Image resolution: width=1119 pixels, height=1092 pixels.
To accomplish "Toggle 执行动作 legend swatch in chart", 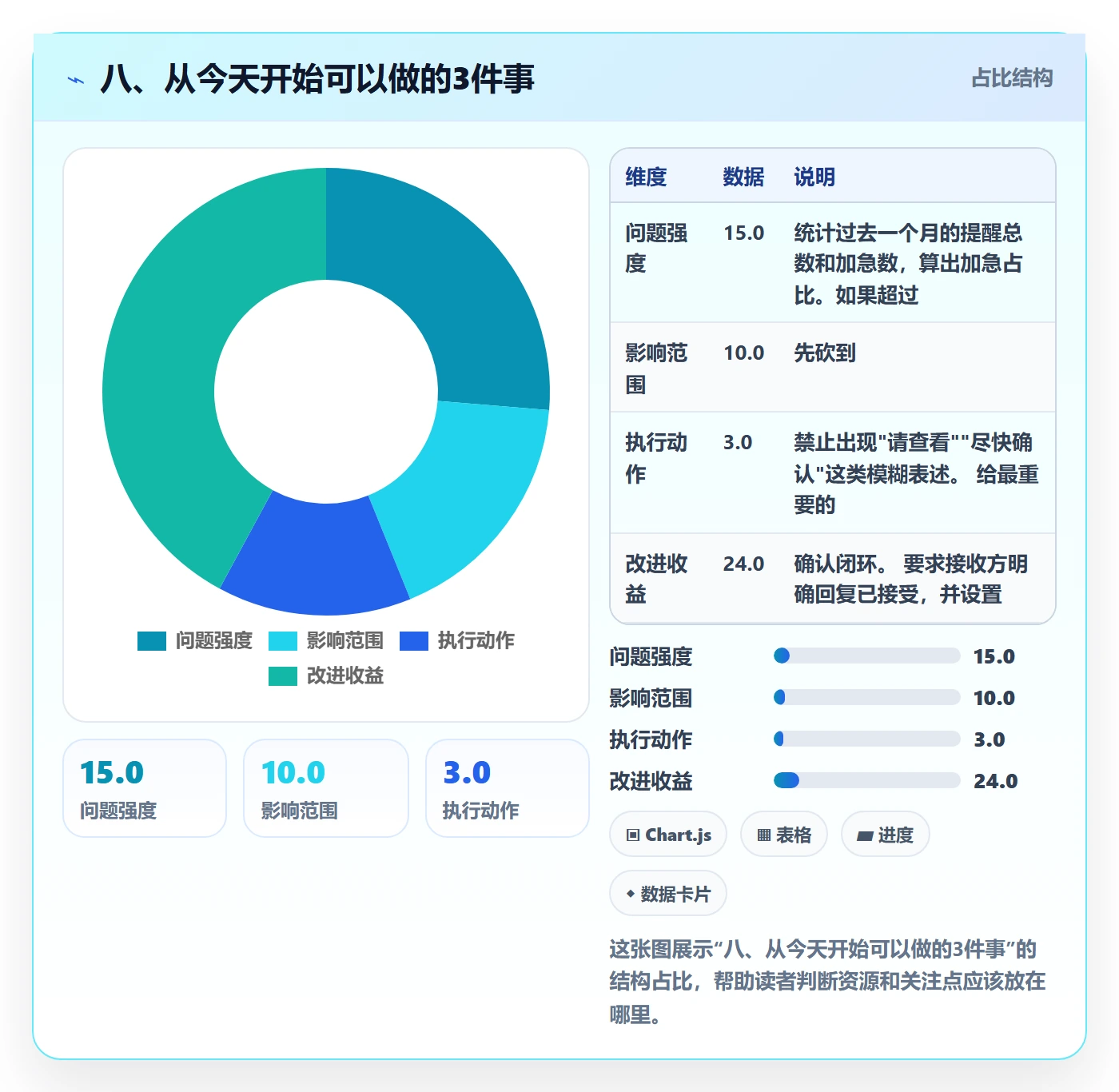I will click(414, 641).
